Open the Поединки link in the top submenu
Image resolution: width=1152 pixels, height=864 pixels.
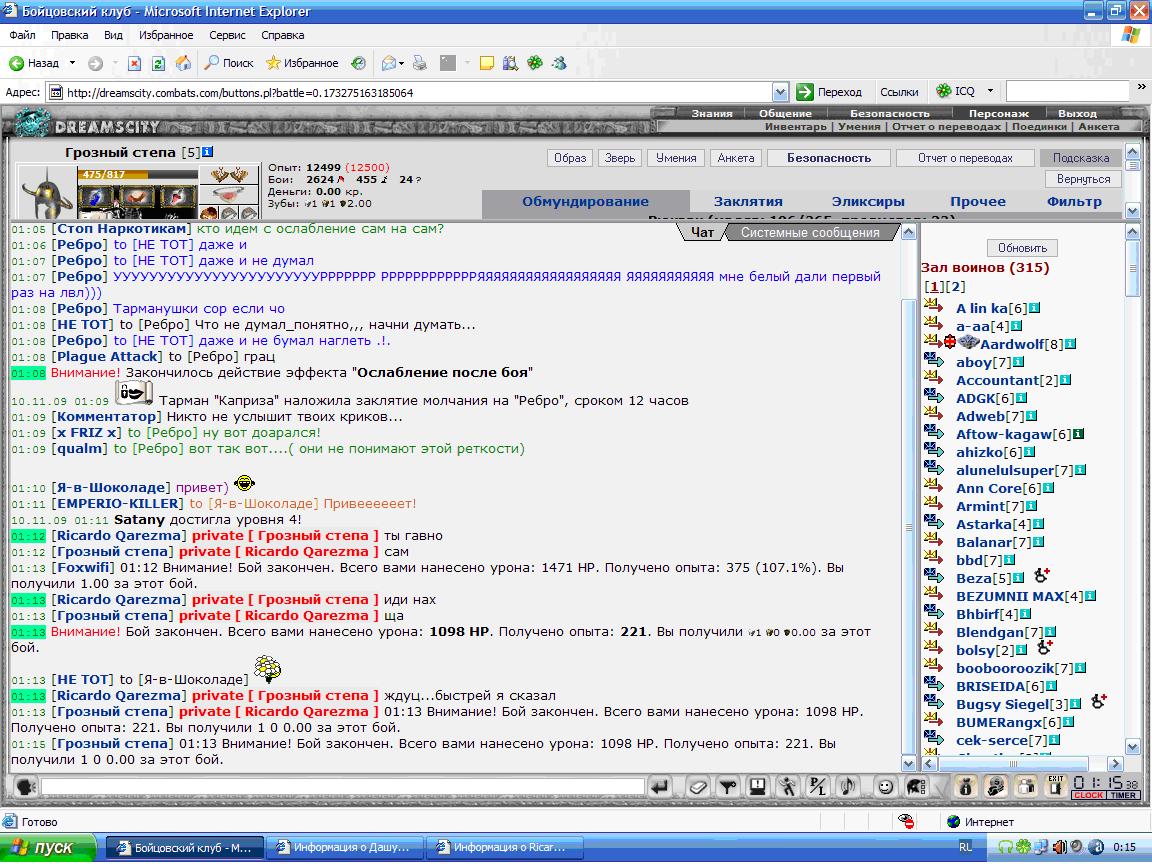pyautogui.click(x=1039, y=126)
